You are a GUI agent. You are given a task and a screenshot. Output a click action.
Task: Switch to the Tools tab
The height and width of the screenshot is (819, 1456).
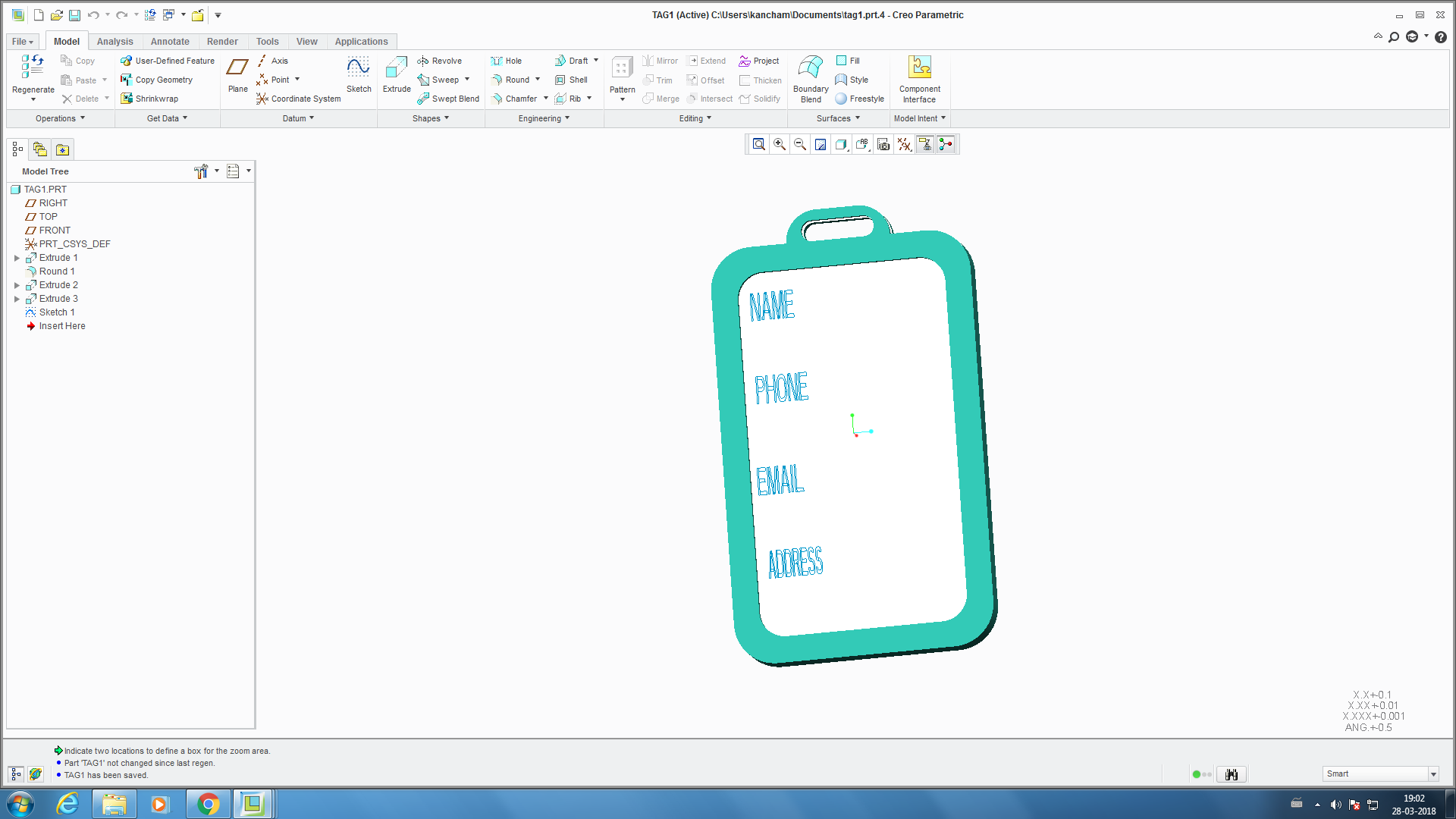click(267, 42)
